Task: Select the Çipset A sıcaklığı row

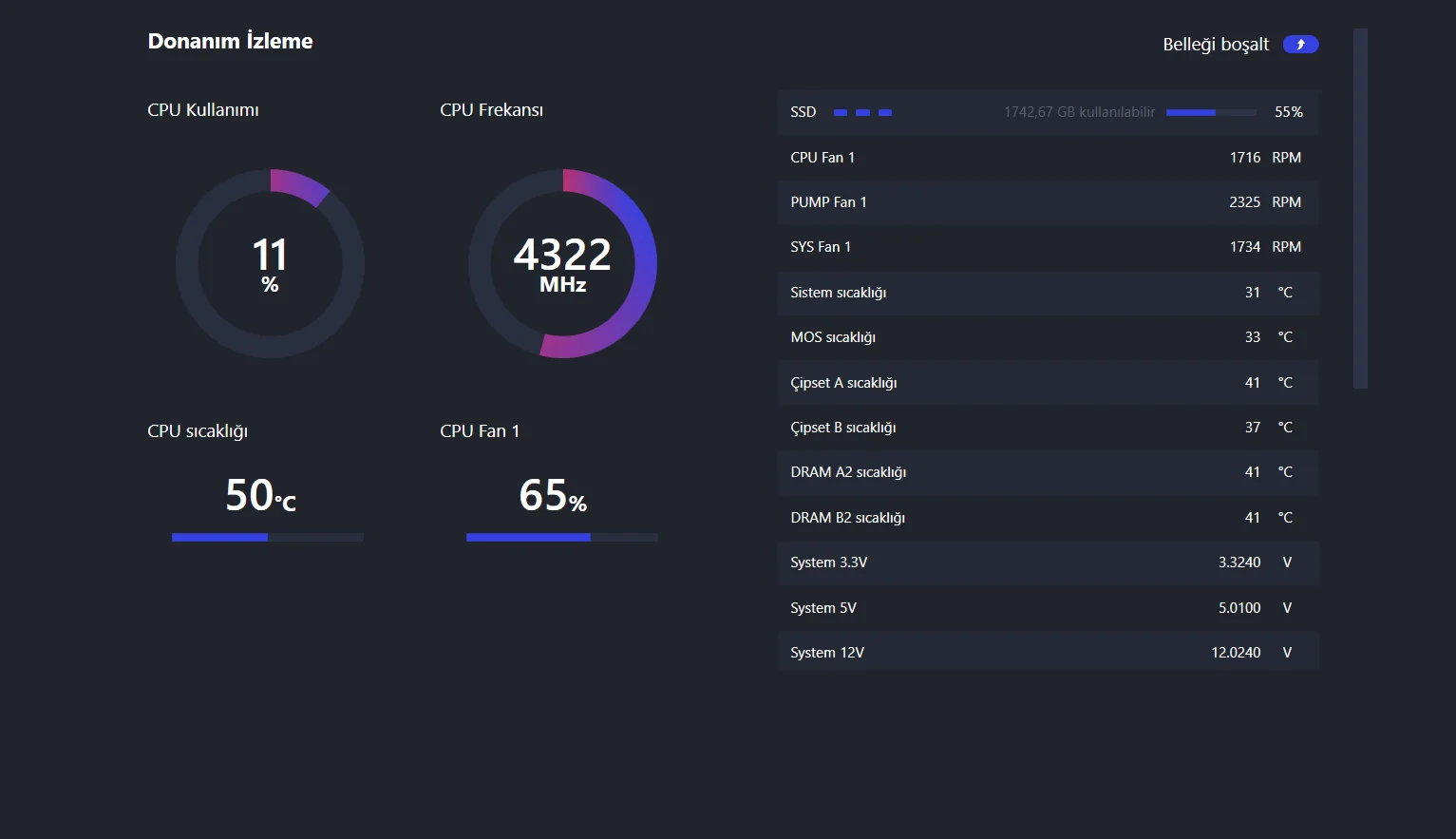Action: click(x=1047, y=383)
